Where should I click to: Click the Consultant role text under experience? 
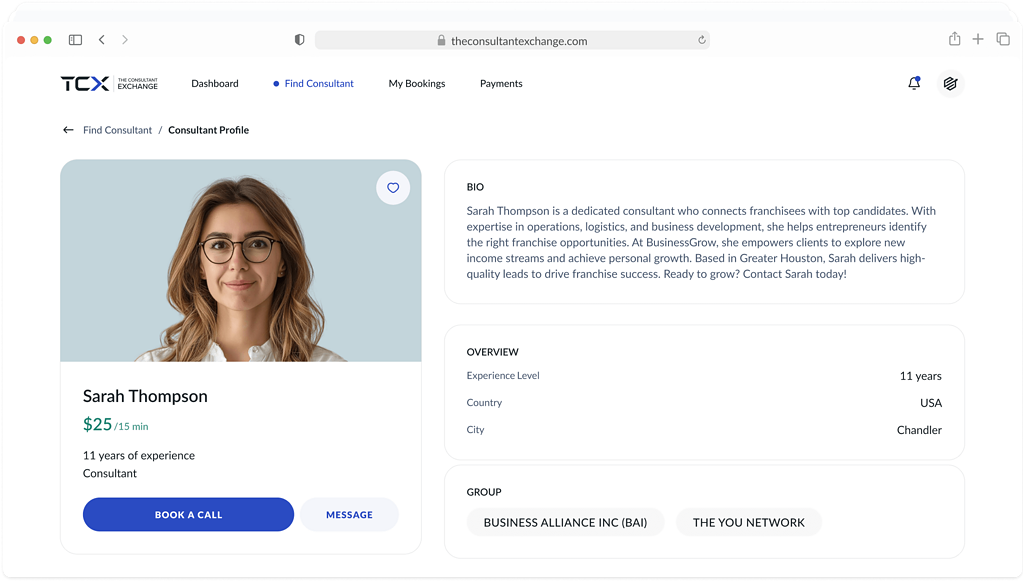tap(110, 473)
